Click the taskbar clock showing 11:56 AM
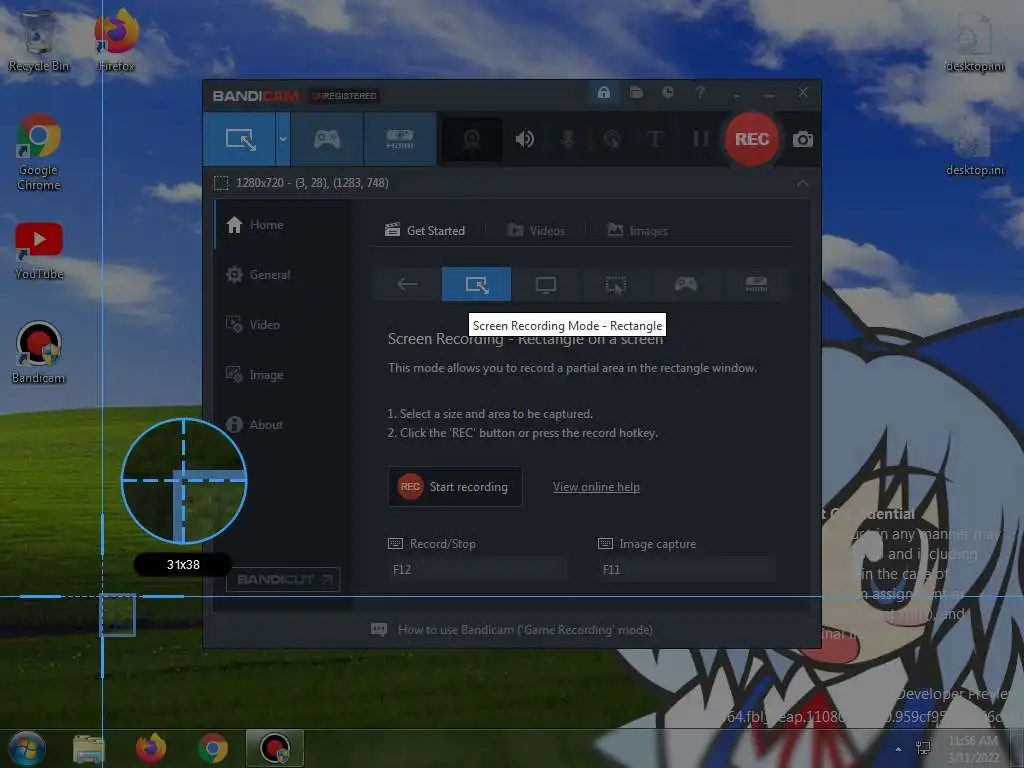 973,748
